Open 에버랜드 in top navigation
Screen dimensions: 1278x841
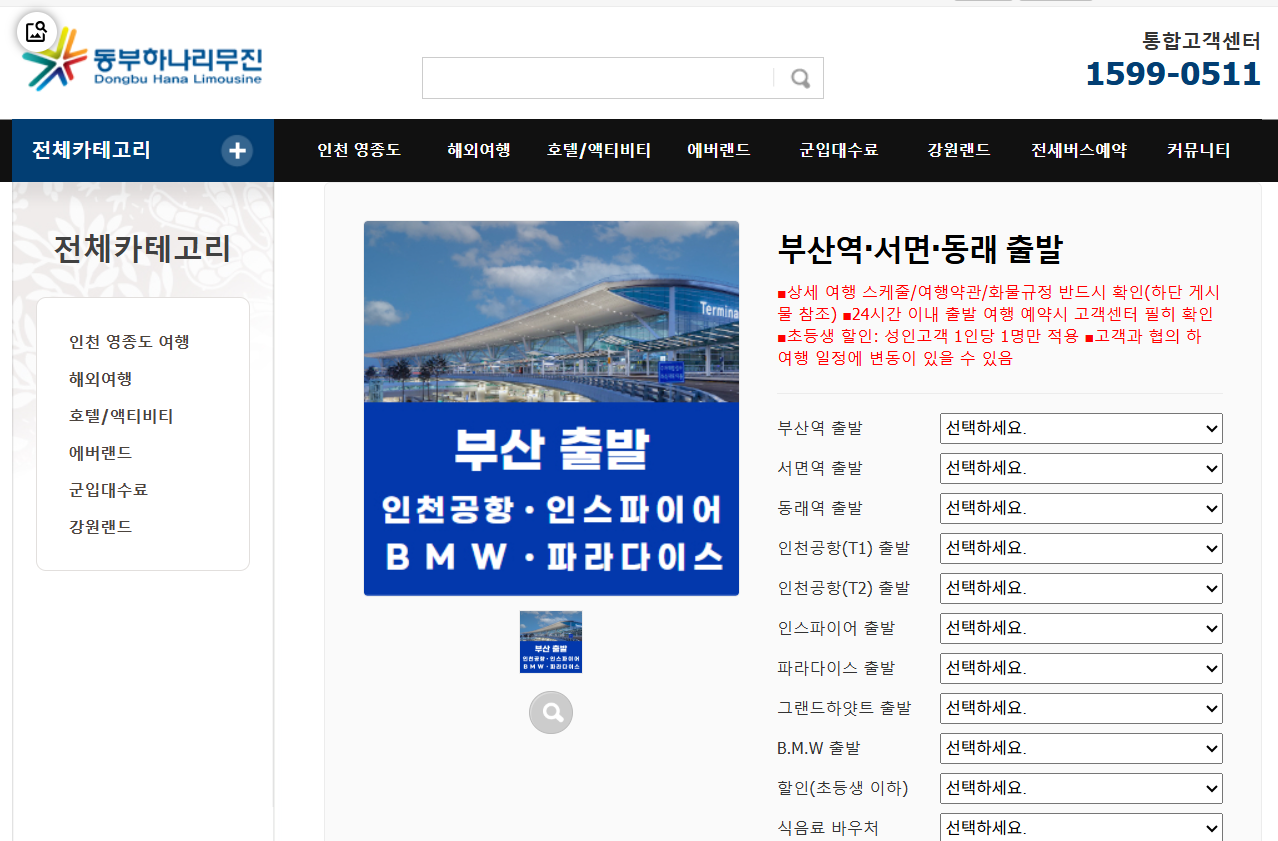tap(719, 150)
